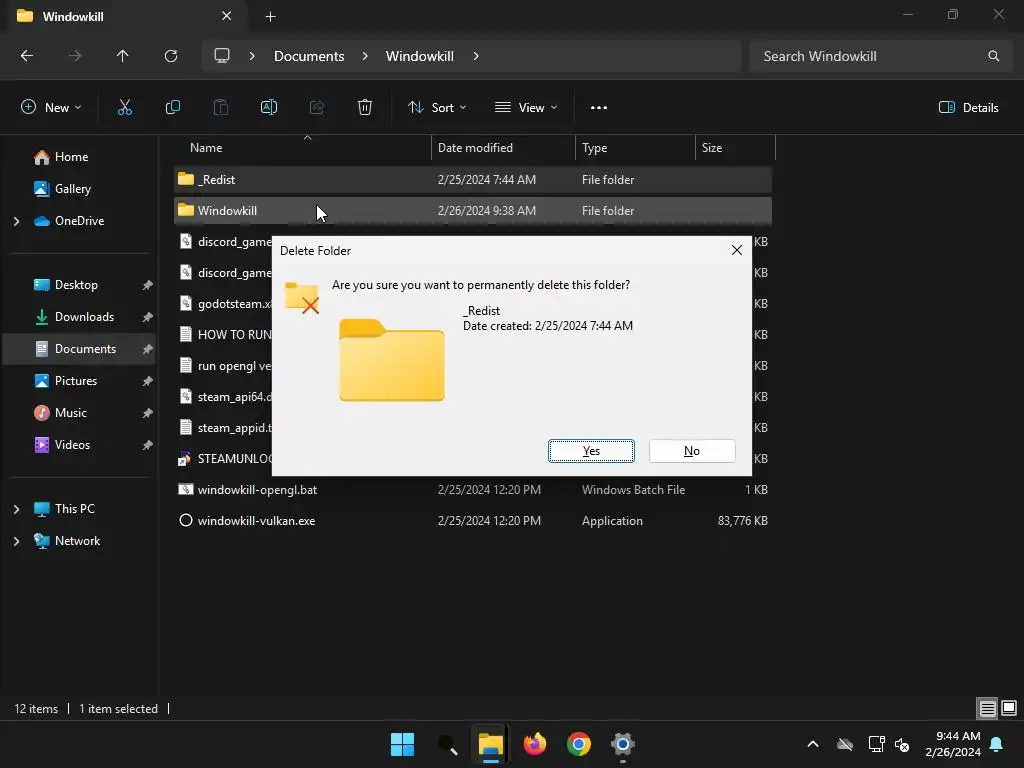
Task: Expand the OneDrive tree node
Action: pos(16,221)
